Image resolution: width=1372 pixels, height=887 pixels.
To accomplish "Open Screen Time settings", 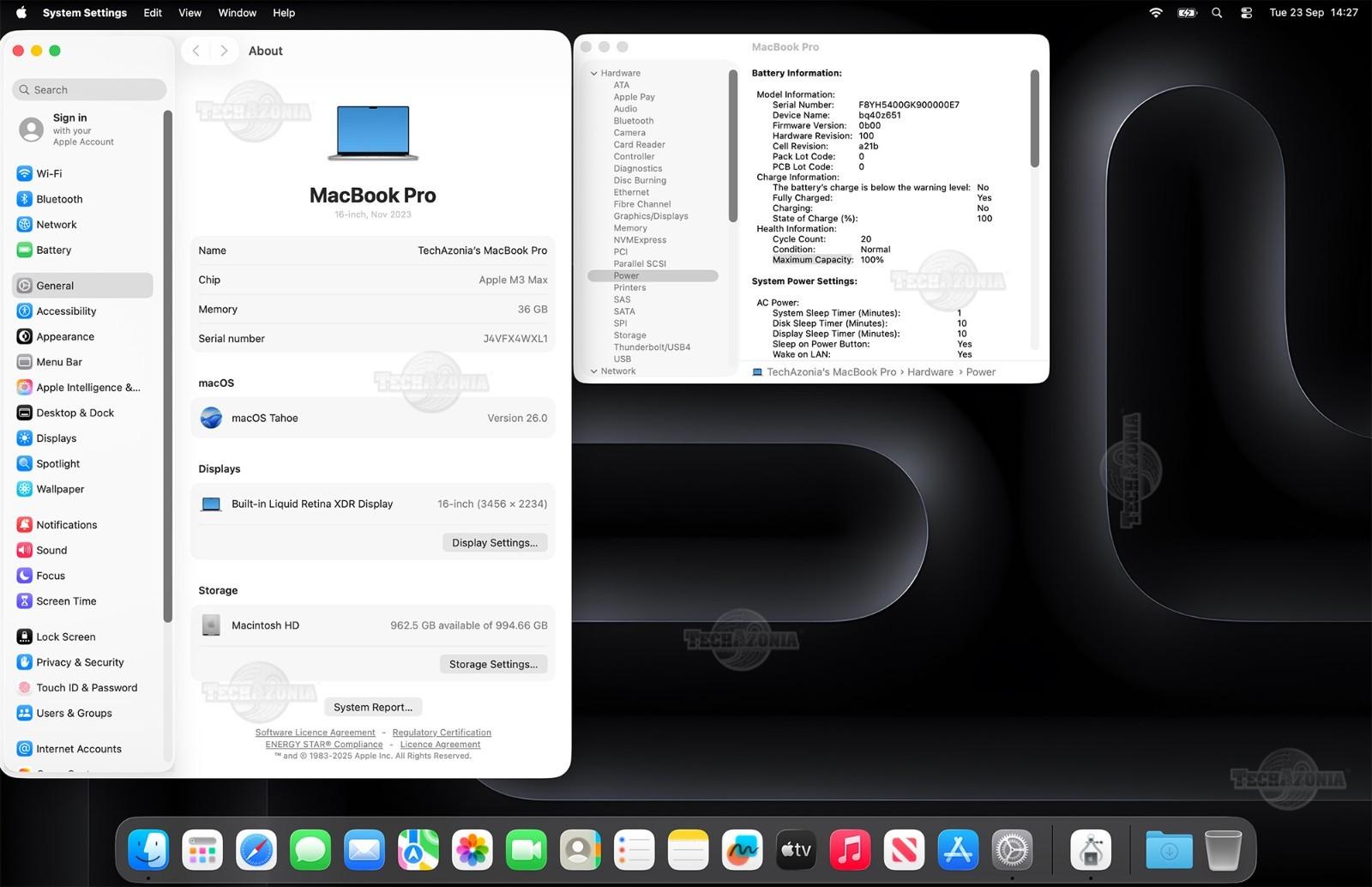I will pos(83,601).
